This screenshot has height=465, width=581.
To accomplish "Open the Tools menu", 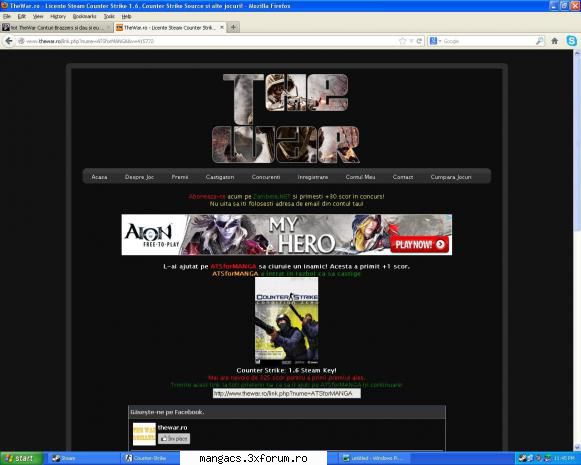I will coord(109,16).
